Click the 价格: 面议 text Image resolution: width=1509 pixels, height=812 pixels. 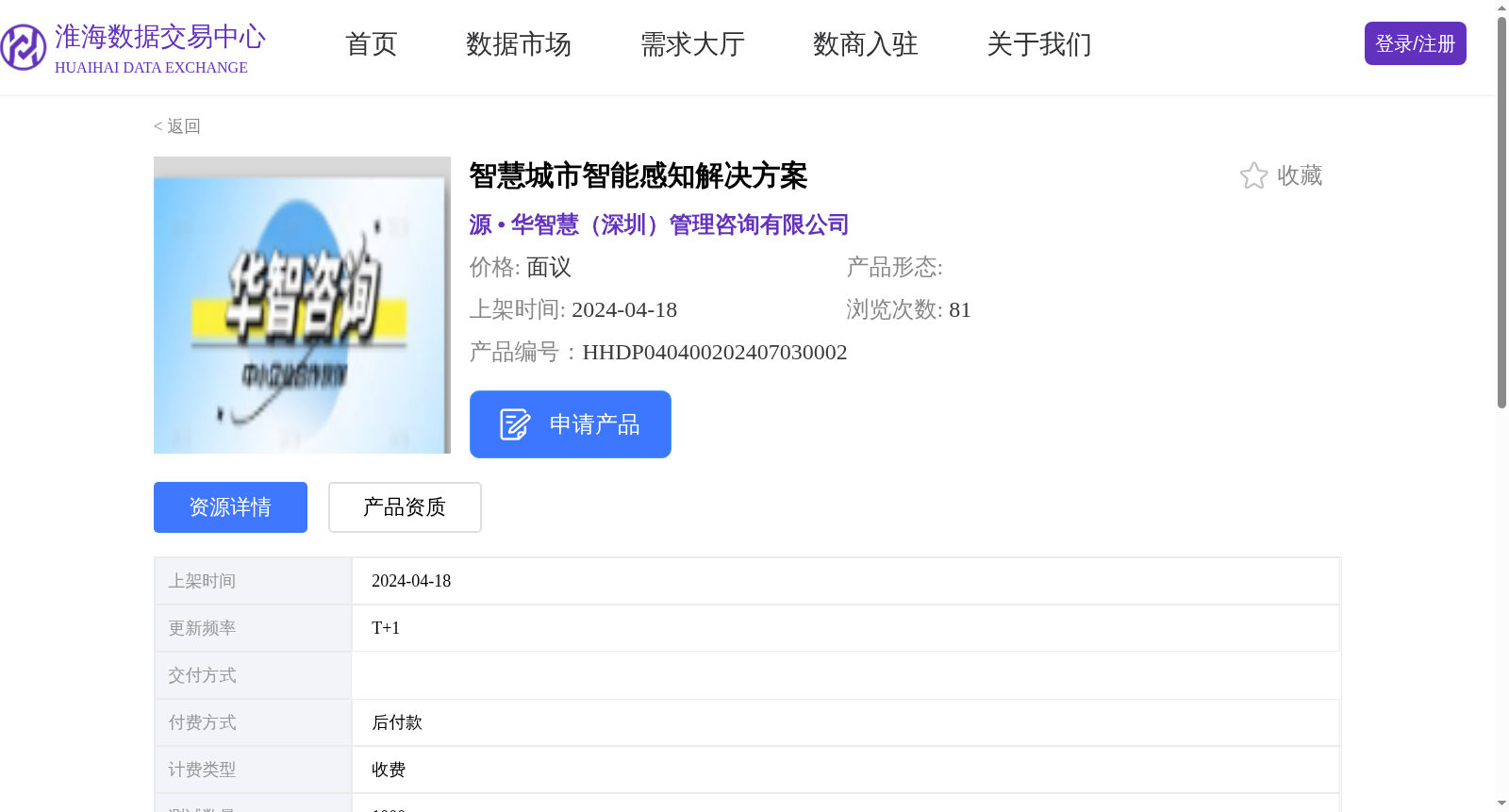(521, 267)
